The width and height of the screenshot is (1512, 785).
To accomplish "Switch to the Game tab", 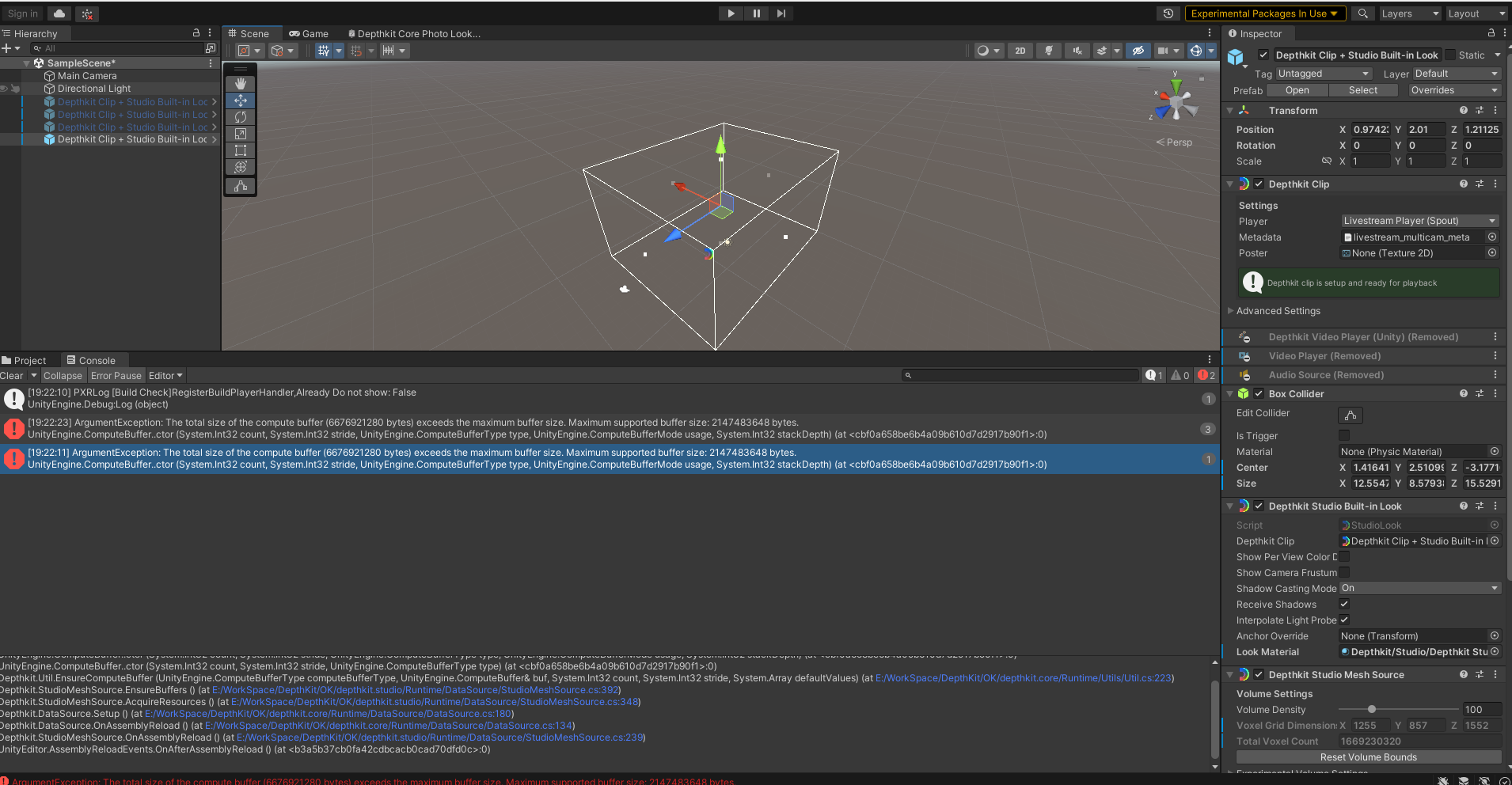I will coord(309,33).
